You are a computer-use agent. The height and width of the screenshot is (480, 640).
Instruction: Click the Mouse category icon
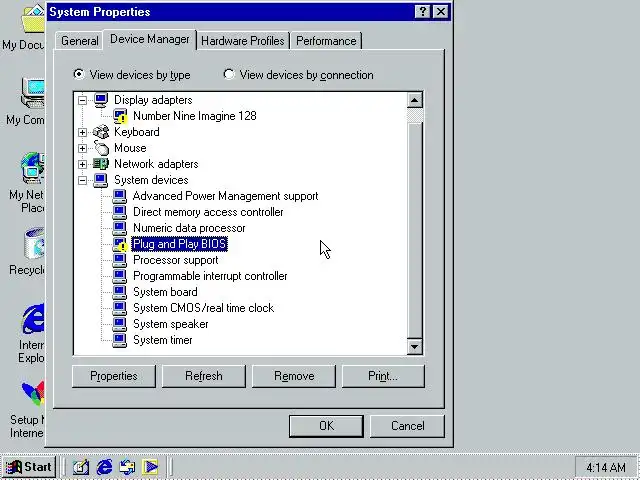(x=101, y=148)
